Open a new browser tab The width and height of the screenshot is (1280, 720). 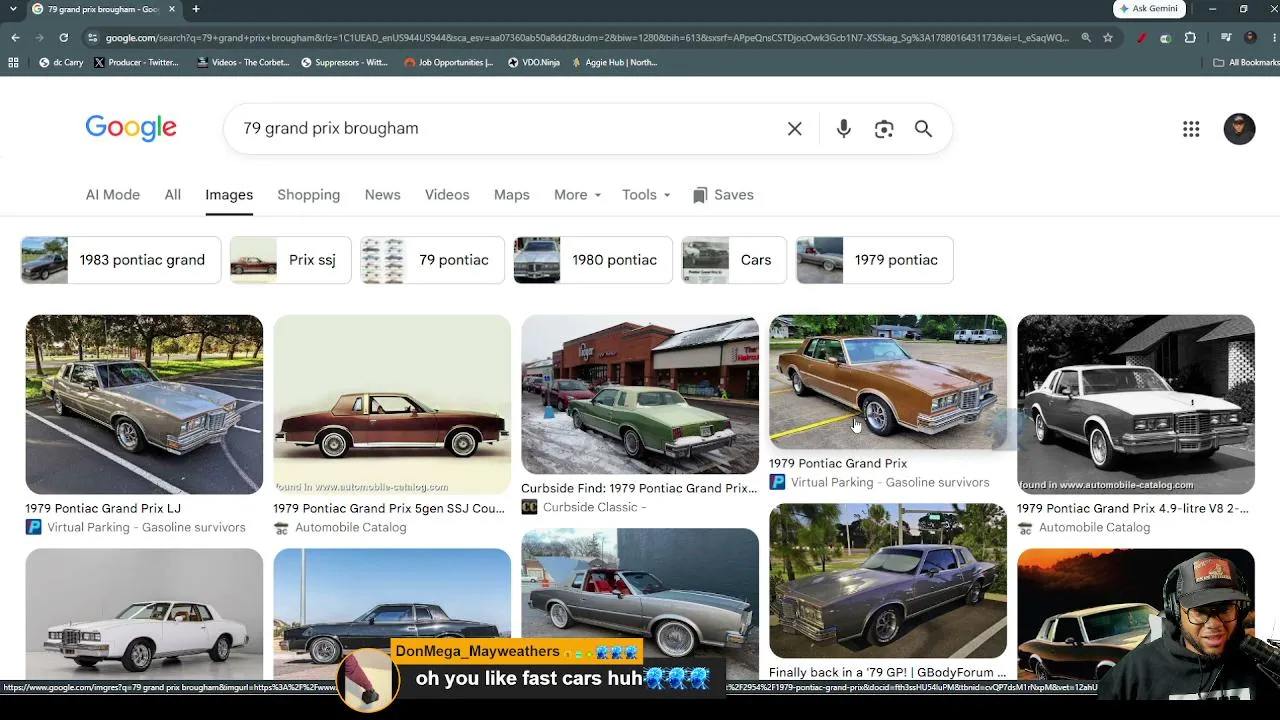click(196, 9)
